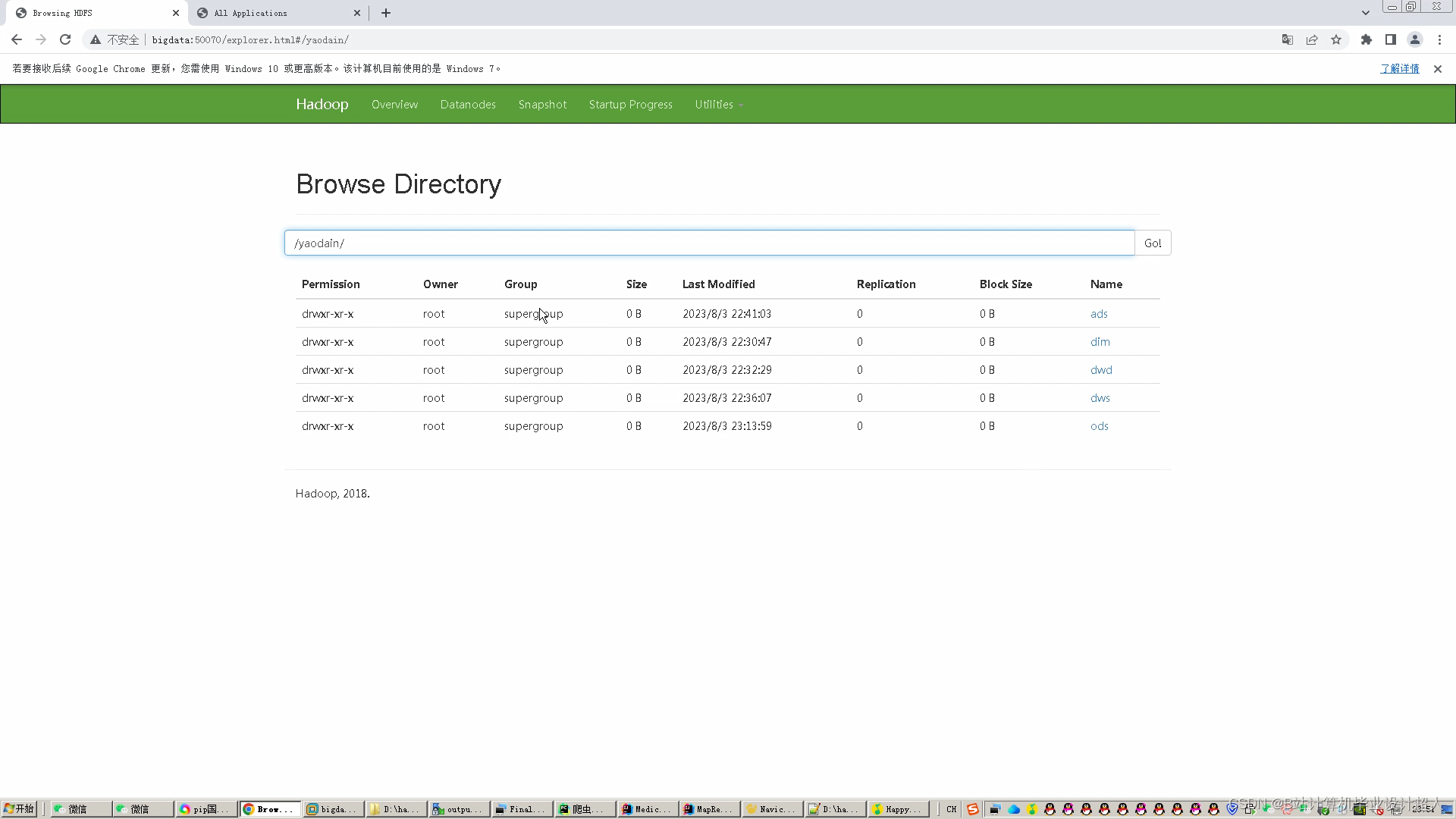Dismiss the Chrome update notification bar
This screenshot has width=1456, height=819.
coord(1437,69)
